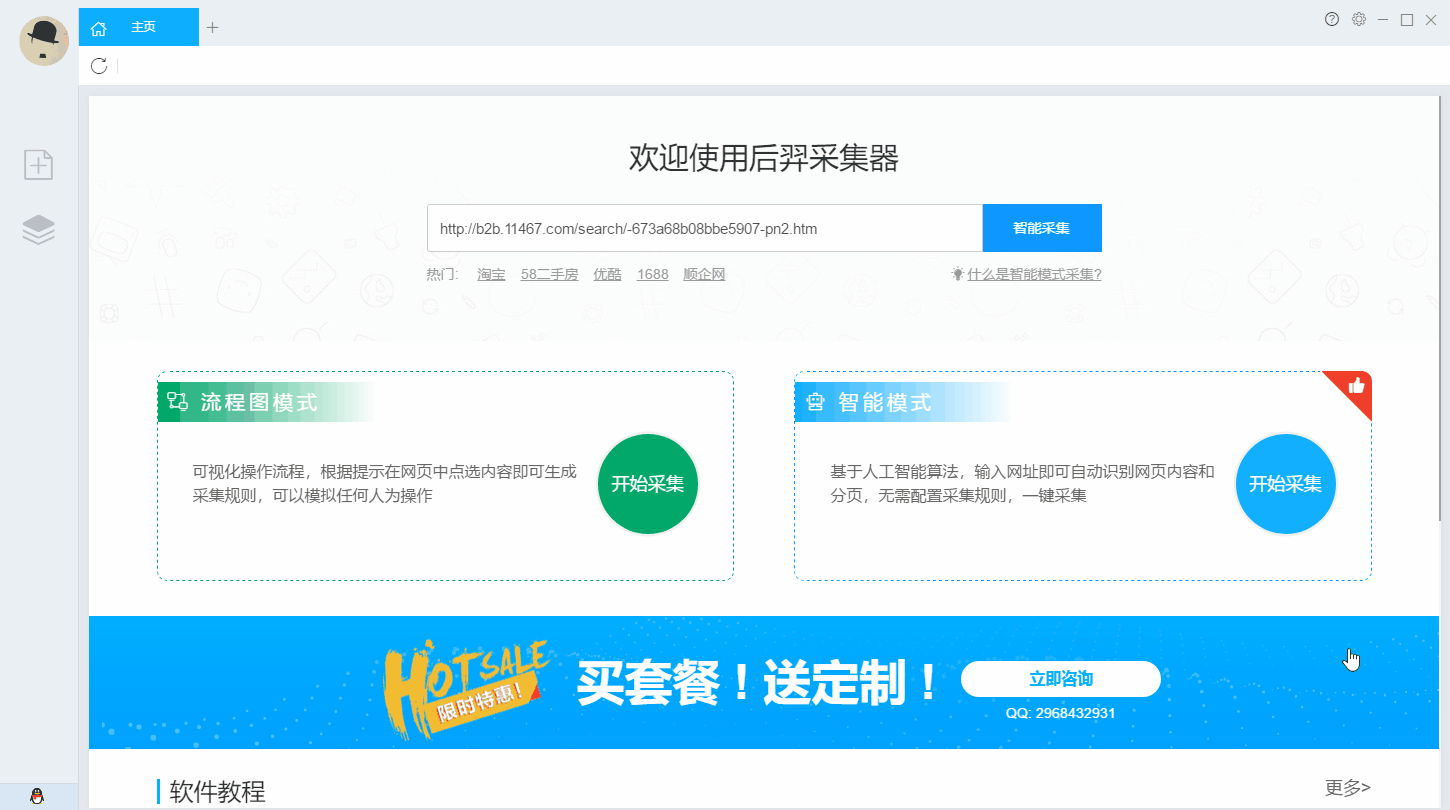This screenshot has height=810, width=1450.
Task: Click the flowchart mode icon
Action: click(x=178, y=402)
